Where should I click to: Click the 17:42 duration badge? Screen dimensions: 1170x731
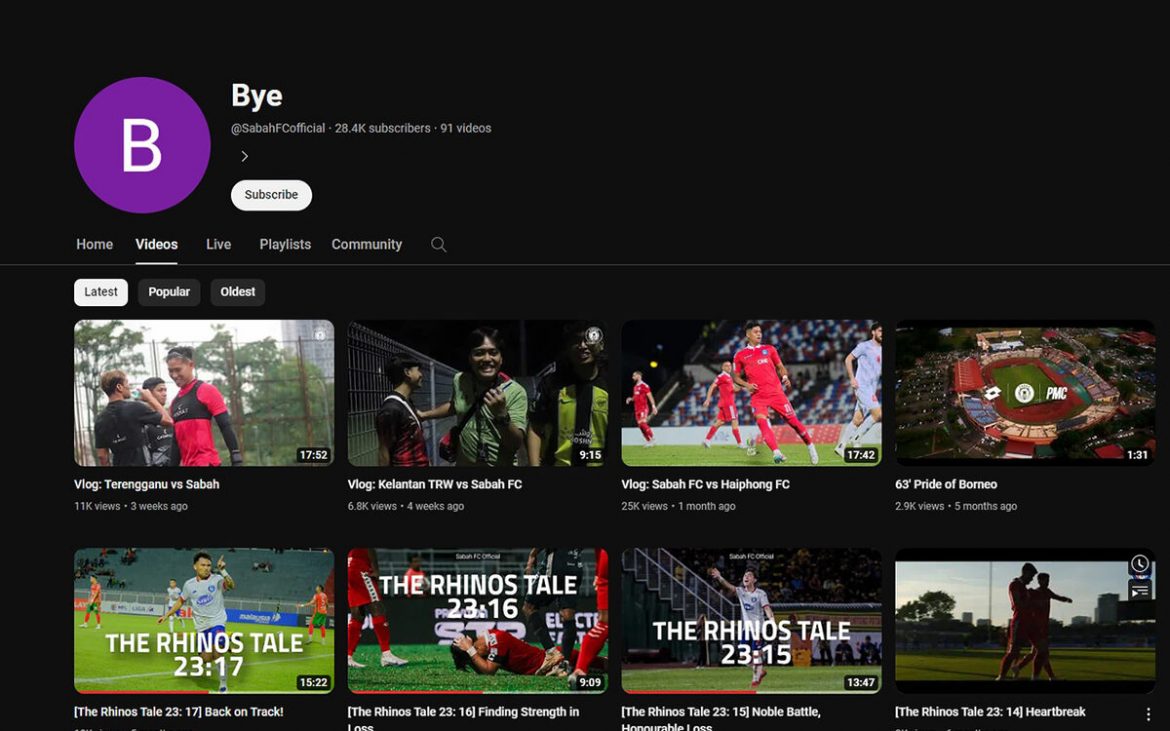pos(861,455)
